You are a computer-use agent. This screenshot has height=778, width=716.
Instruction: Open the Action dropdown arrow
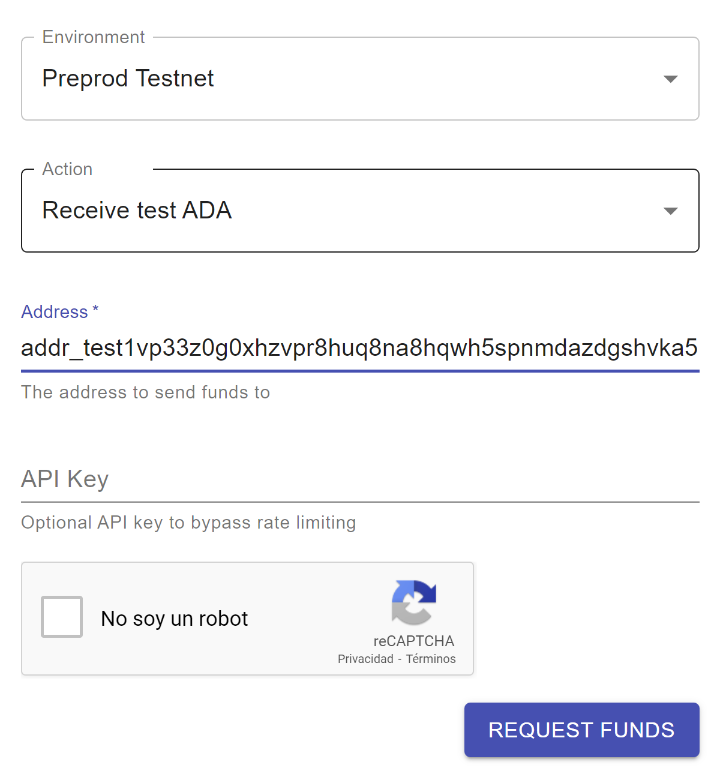coord(671,211)
